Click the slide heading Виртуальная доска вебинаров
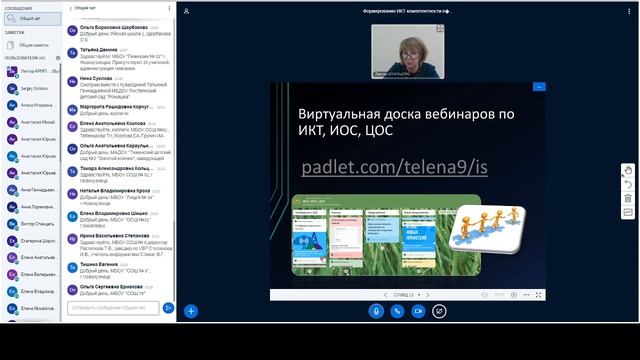Image resolution: width=640 pixels, height=360 pixels. (x=406, y=122)
